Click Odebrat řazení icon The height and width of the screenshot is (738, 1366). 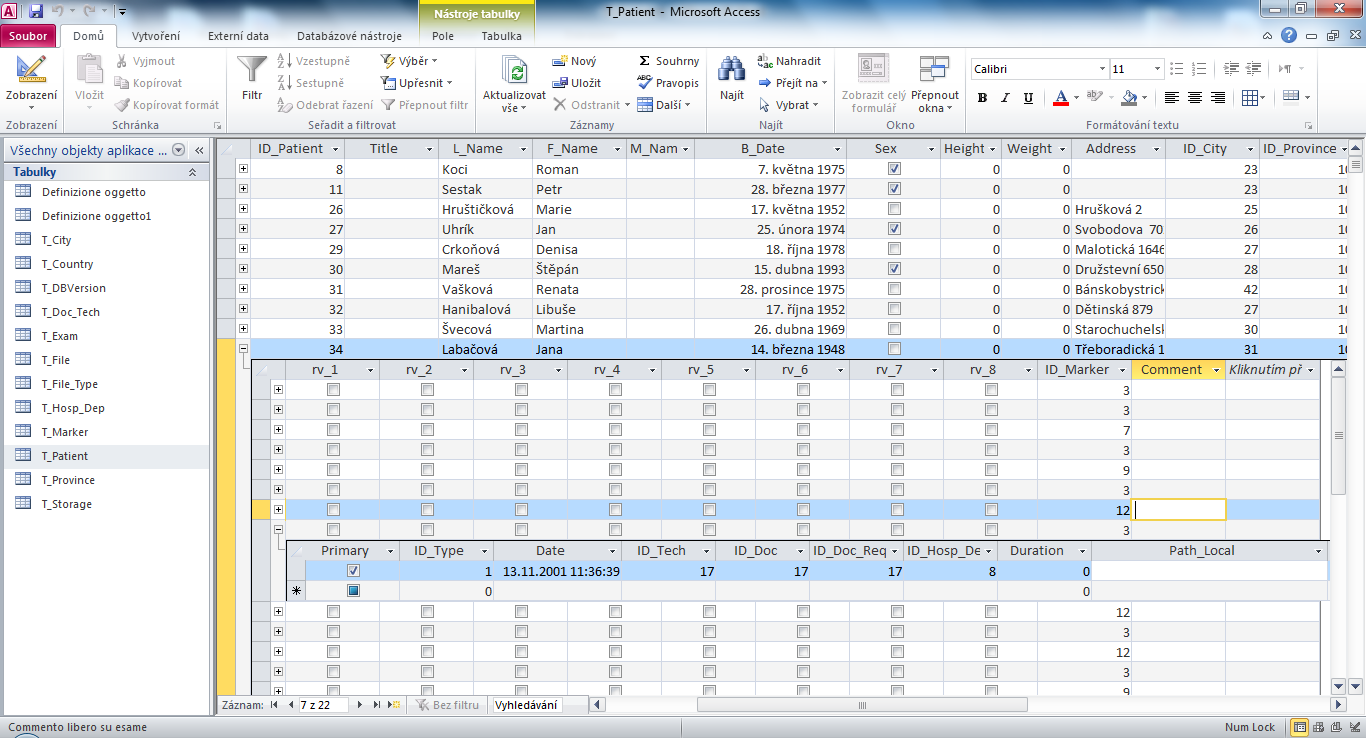284,105
